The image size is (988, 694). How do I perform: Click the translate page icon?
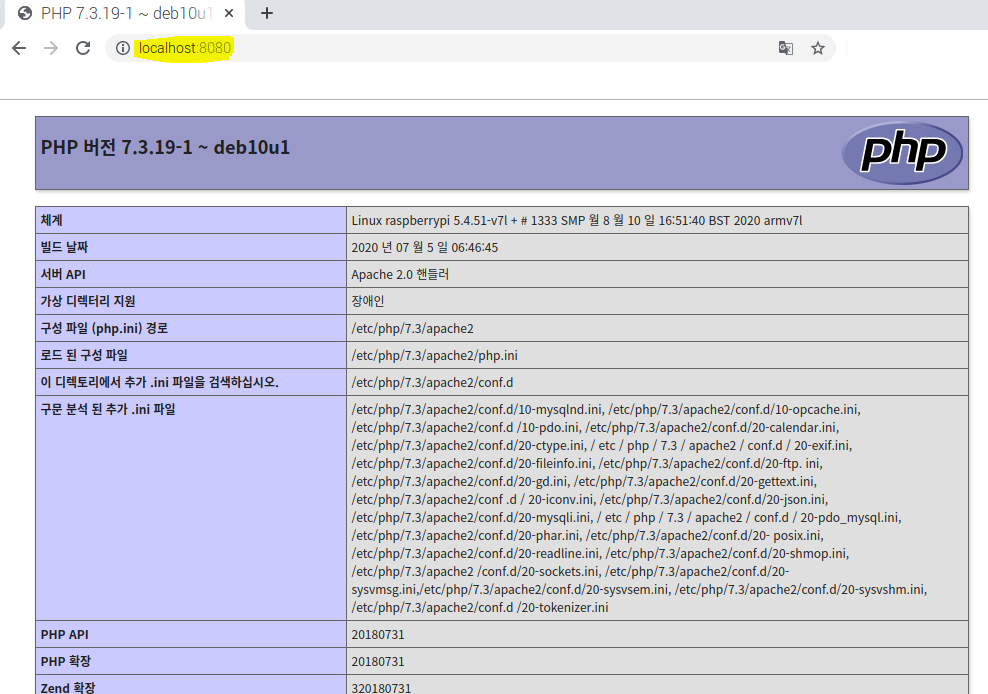pos(786,48)
